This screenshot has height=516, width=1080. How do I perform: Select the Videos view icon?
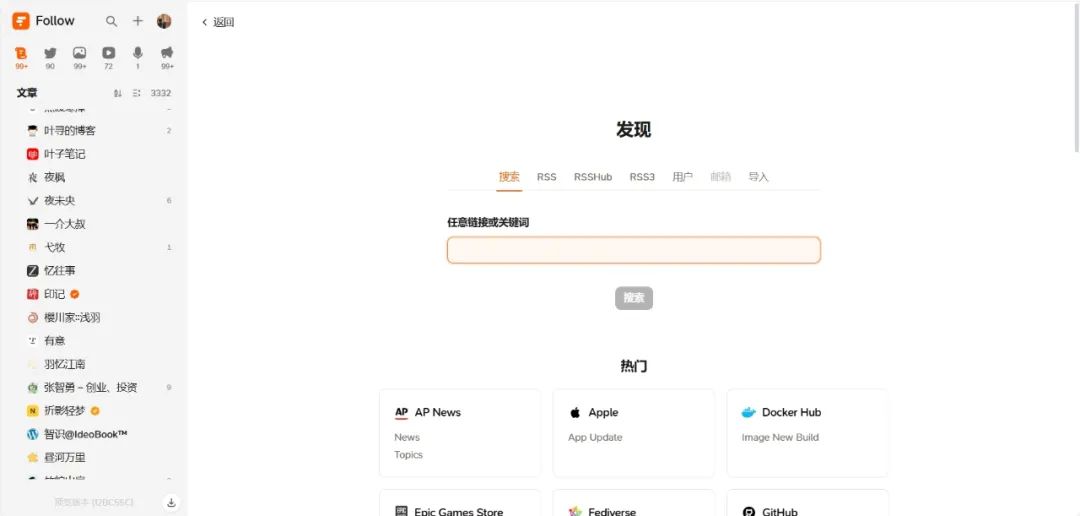click(109, 53)
